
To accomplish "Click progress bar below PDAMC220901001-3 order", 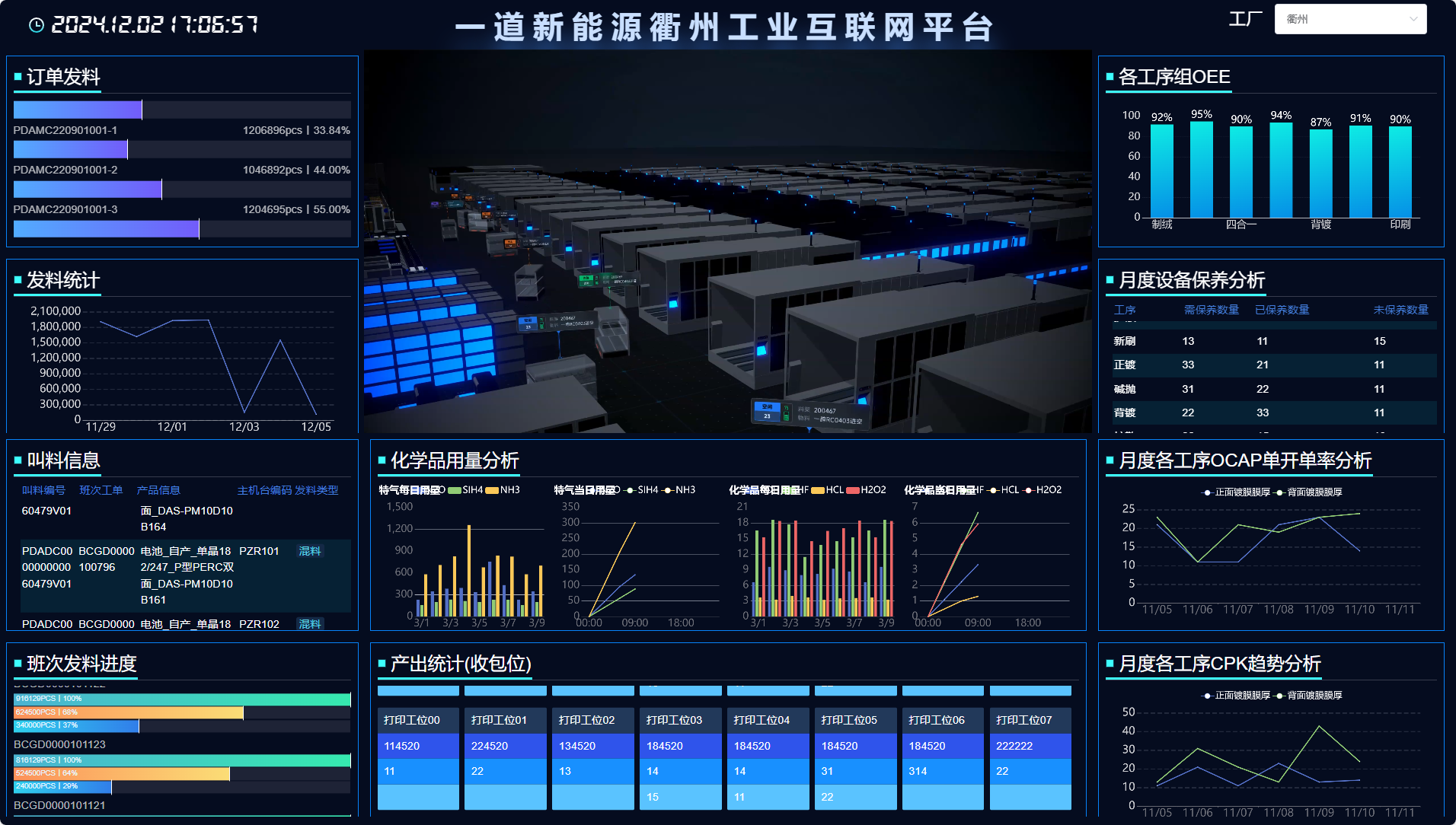I will [182, 229].
